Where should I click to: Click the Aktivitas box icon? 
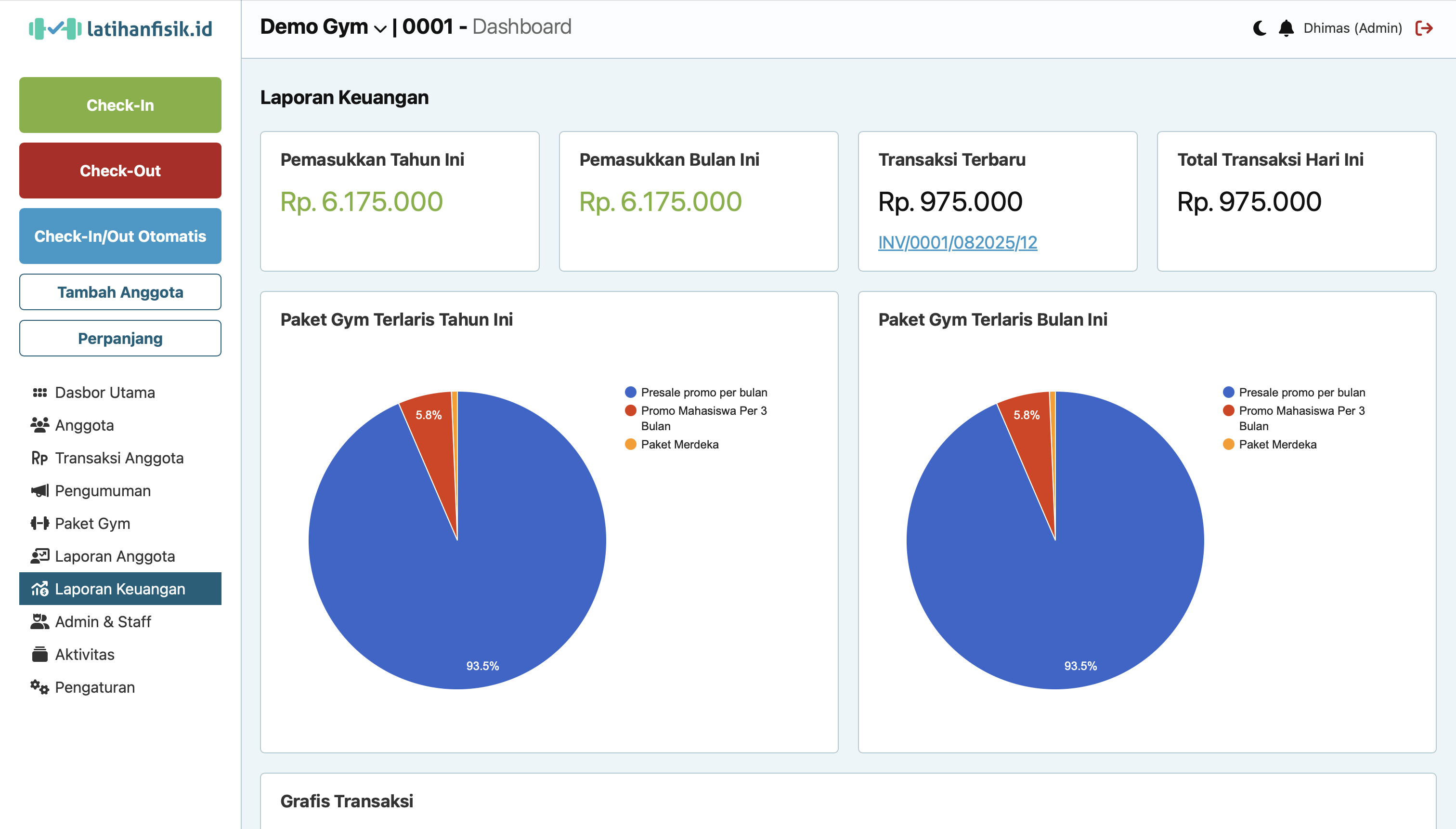tap(39, 654)
